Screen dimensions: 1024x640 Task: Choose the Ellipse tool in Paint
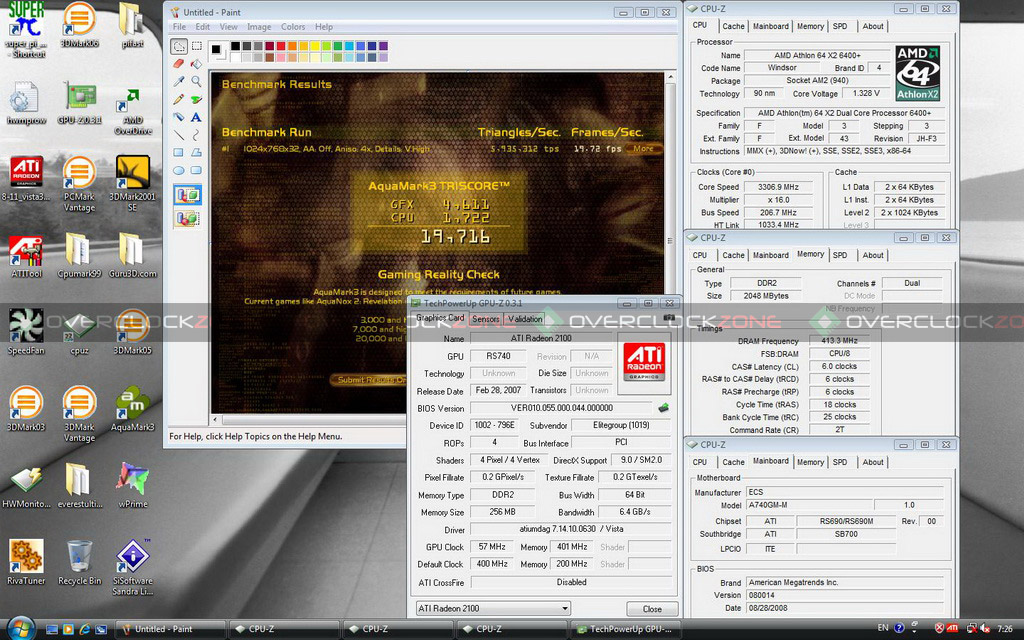[179, 170]
